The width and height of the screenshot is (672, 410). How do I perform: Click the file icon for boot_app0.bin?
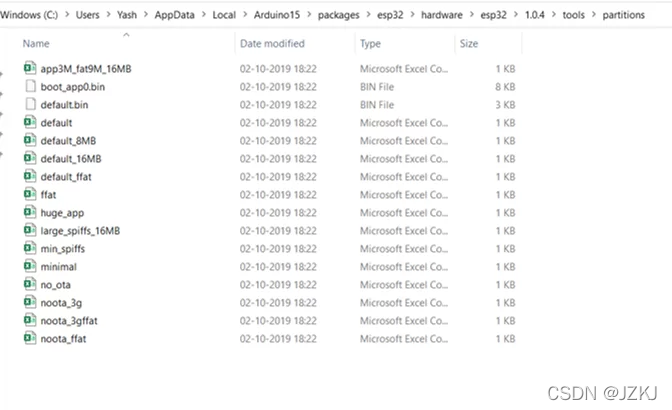30,86
